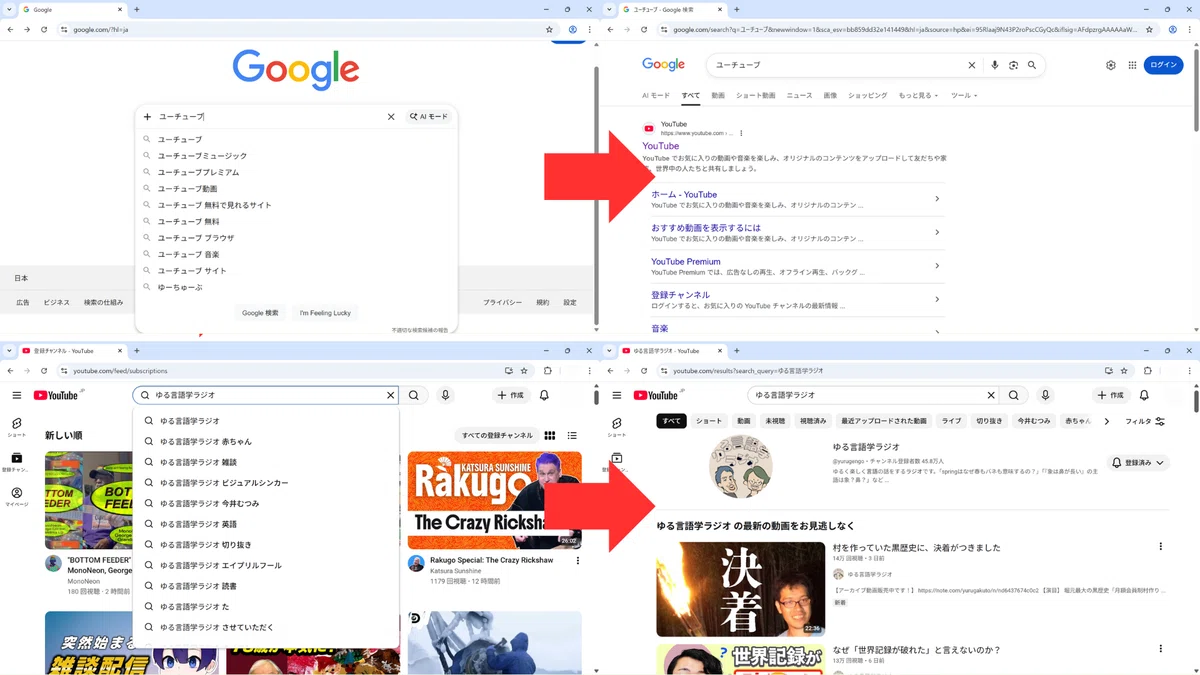The height and width of the screenshot is (675, 1200).
Task: Switch to 動画 tab in Google results
Action: pos(718,95)
